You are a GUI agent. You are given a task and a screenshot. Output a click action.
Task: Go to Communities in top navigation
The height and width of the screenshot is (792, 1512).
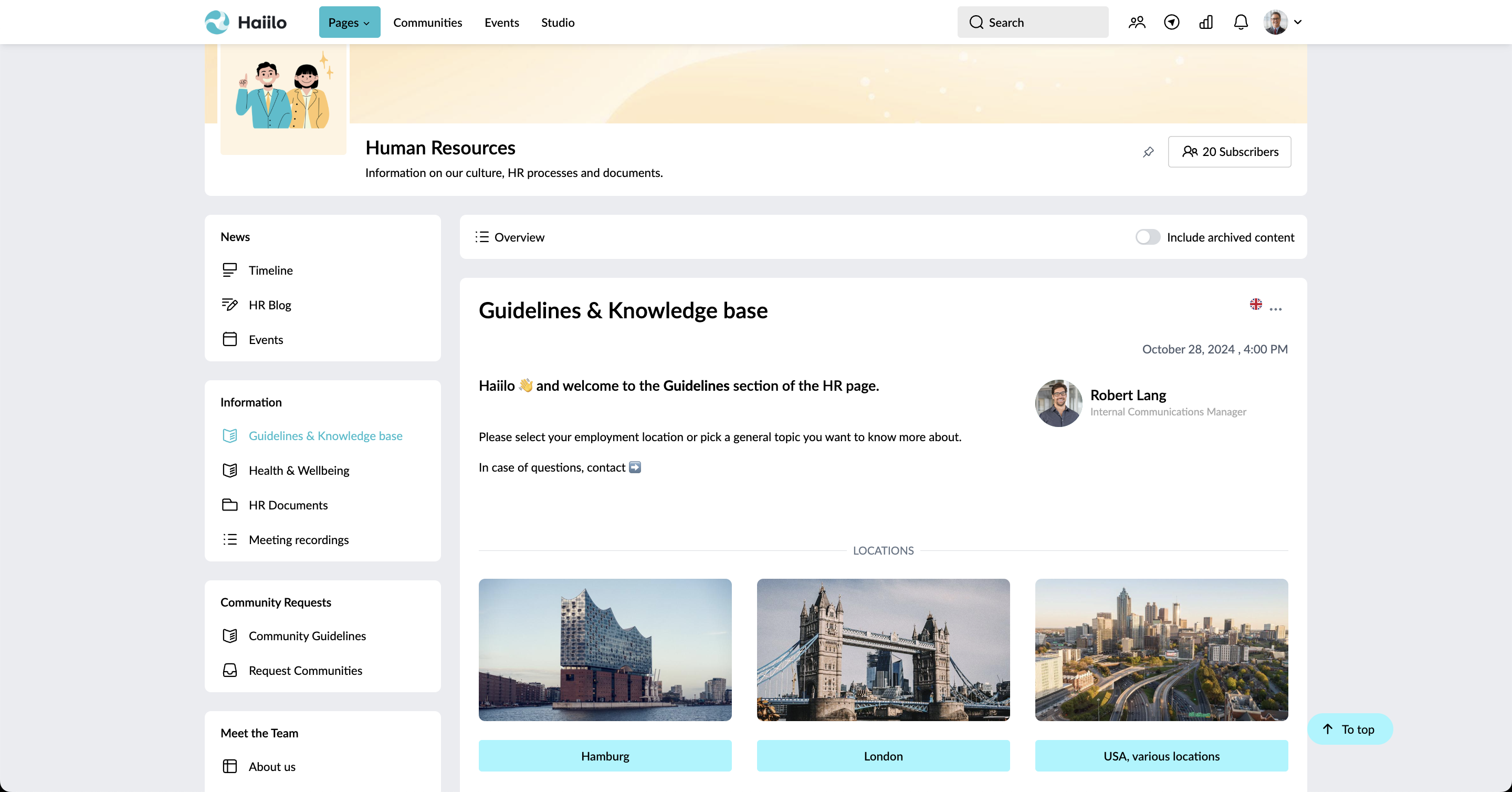point(427,22)
